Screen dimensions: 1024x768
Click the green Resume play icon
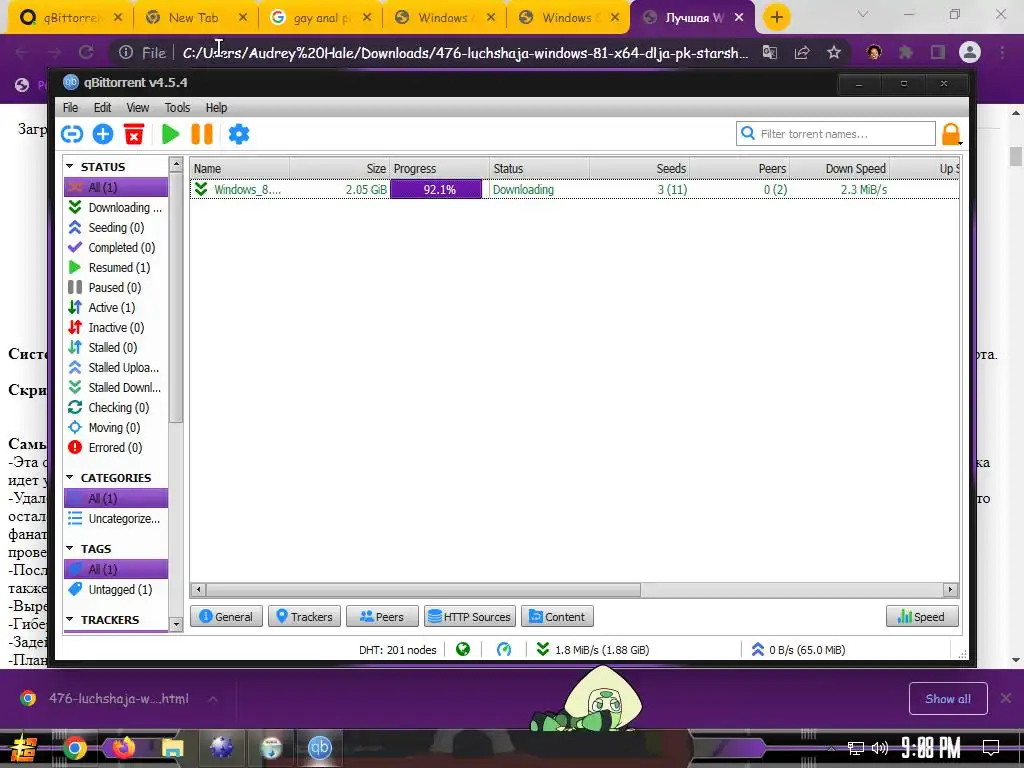(x=170, y=134)
